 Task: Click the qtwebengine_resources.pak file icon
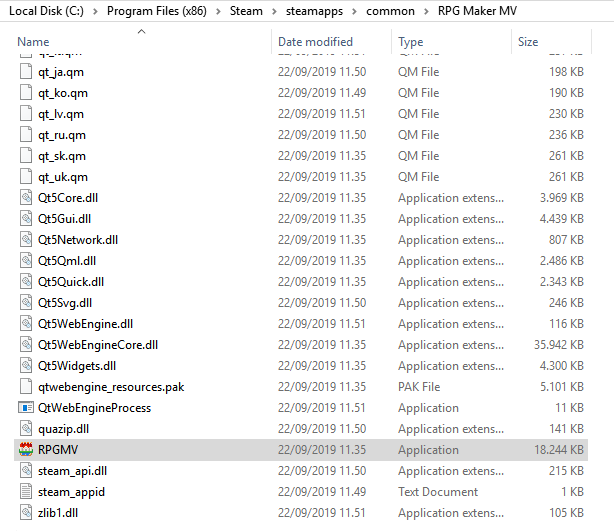[26, 387]
